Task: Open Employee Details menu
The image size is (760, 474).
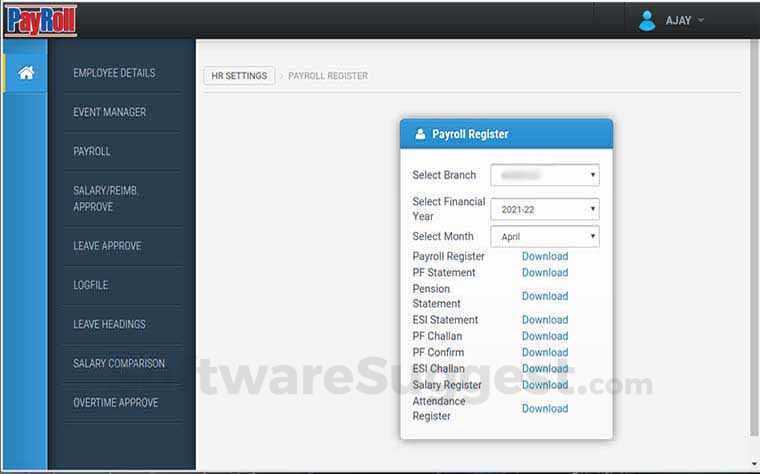Action: [x=114, y=73]
